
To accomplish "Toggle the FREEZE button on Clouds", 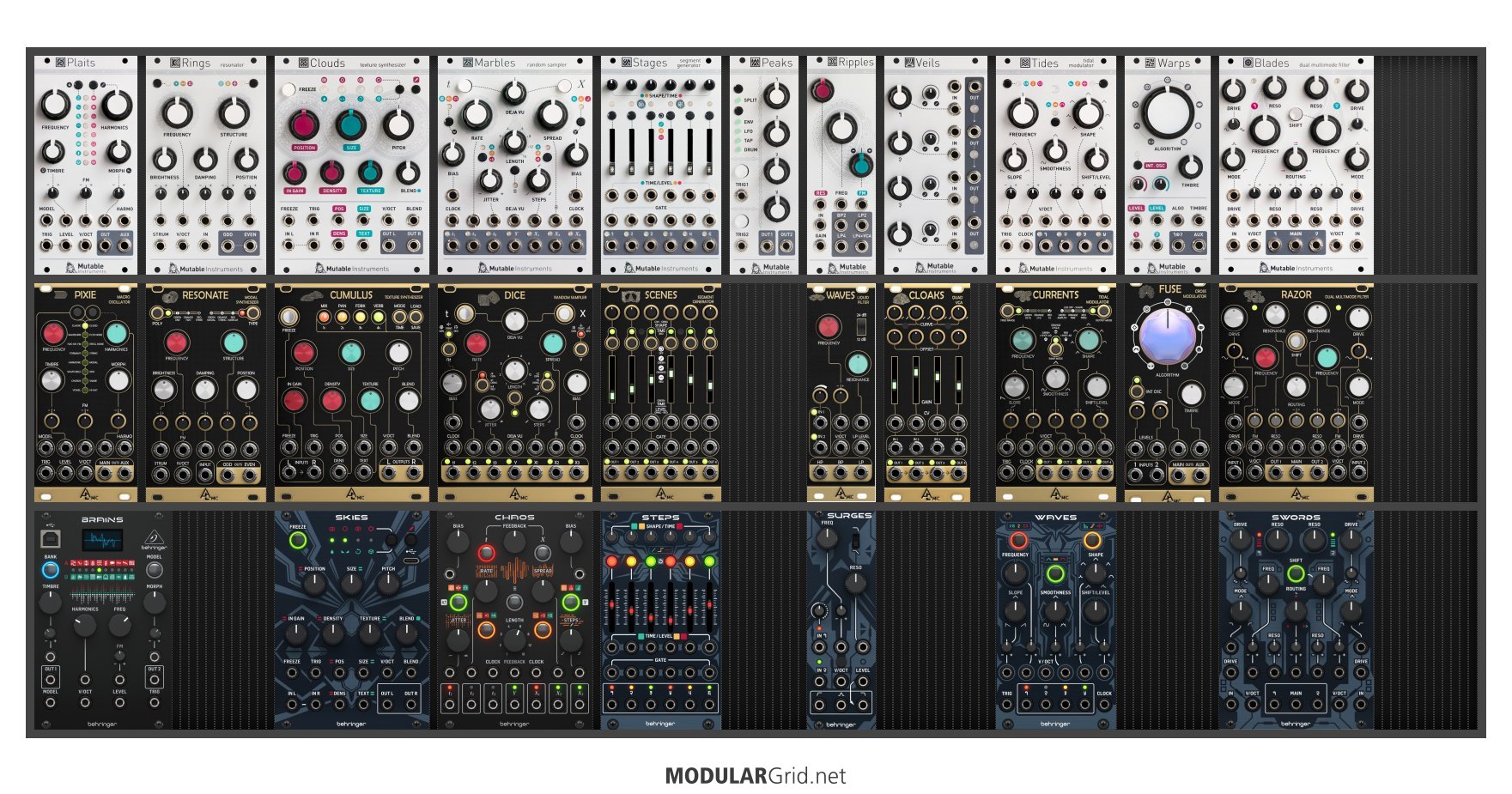I will [289, 89].
